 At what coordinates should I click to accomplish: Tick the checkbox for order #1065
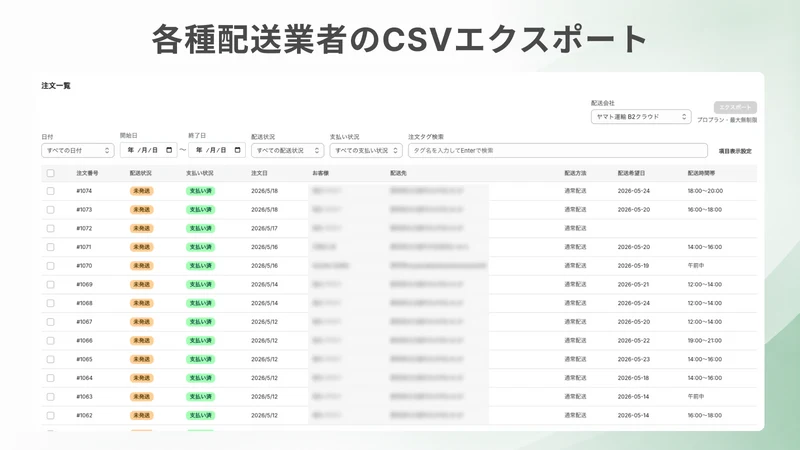click(51, 359)
